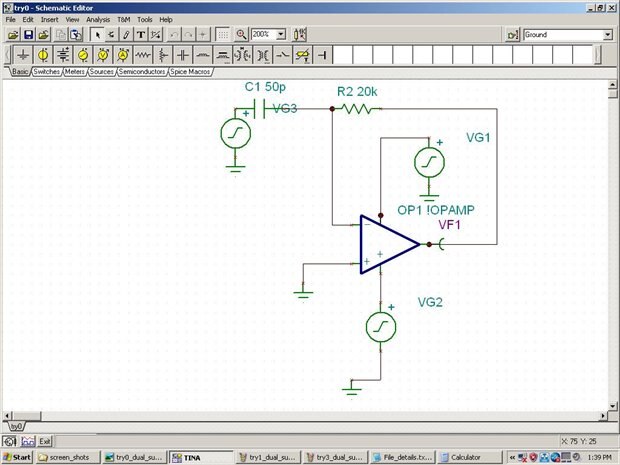Expand the Ground component dropdown
The width and height of the screenshot is (620, 465).
click(608, 35)
